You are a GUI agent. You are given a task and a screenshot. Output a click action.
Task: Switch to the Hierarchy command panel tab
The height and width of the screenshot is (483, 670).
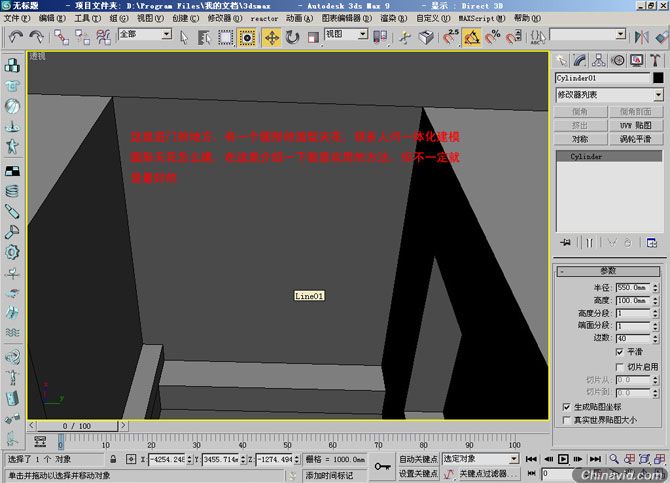point(599,60)
